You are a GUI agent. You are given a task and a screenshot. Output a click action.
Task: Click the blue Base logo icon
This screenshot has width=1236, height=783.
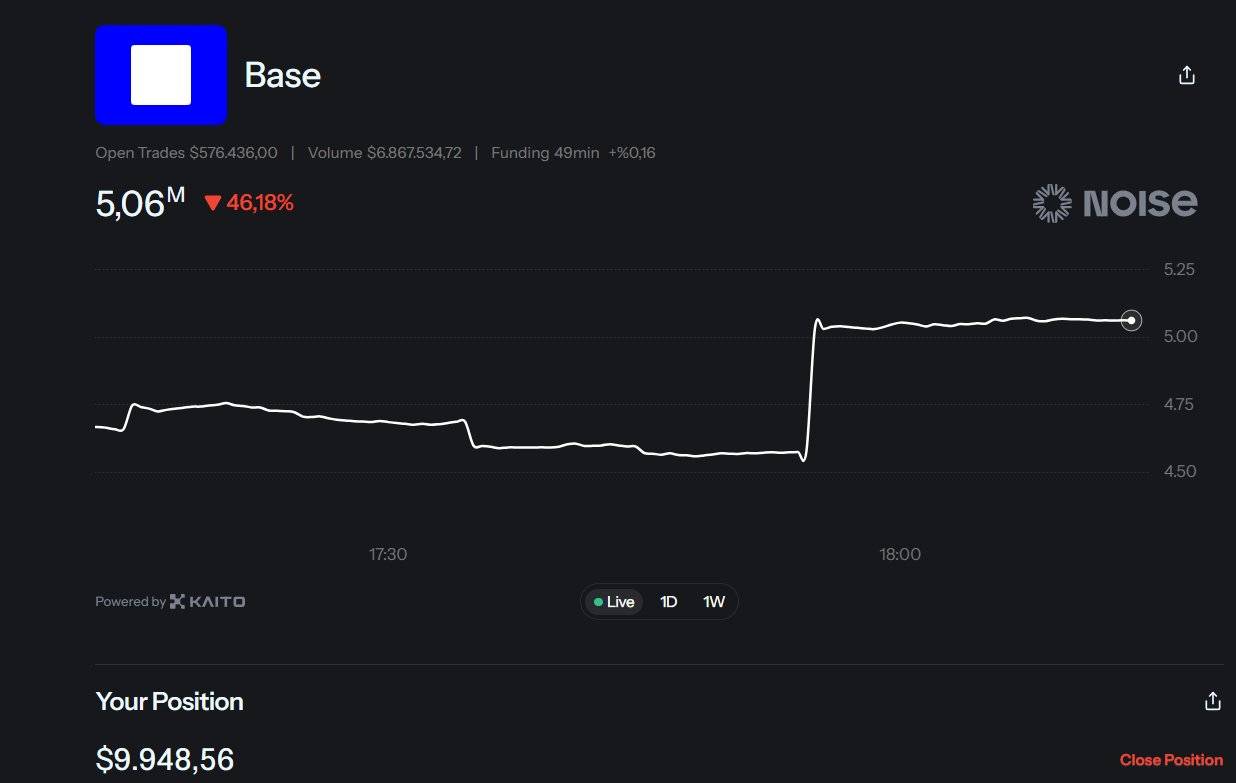[161, 75]
